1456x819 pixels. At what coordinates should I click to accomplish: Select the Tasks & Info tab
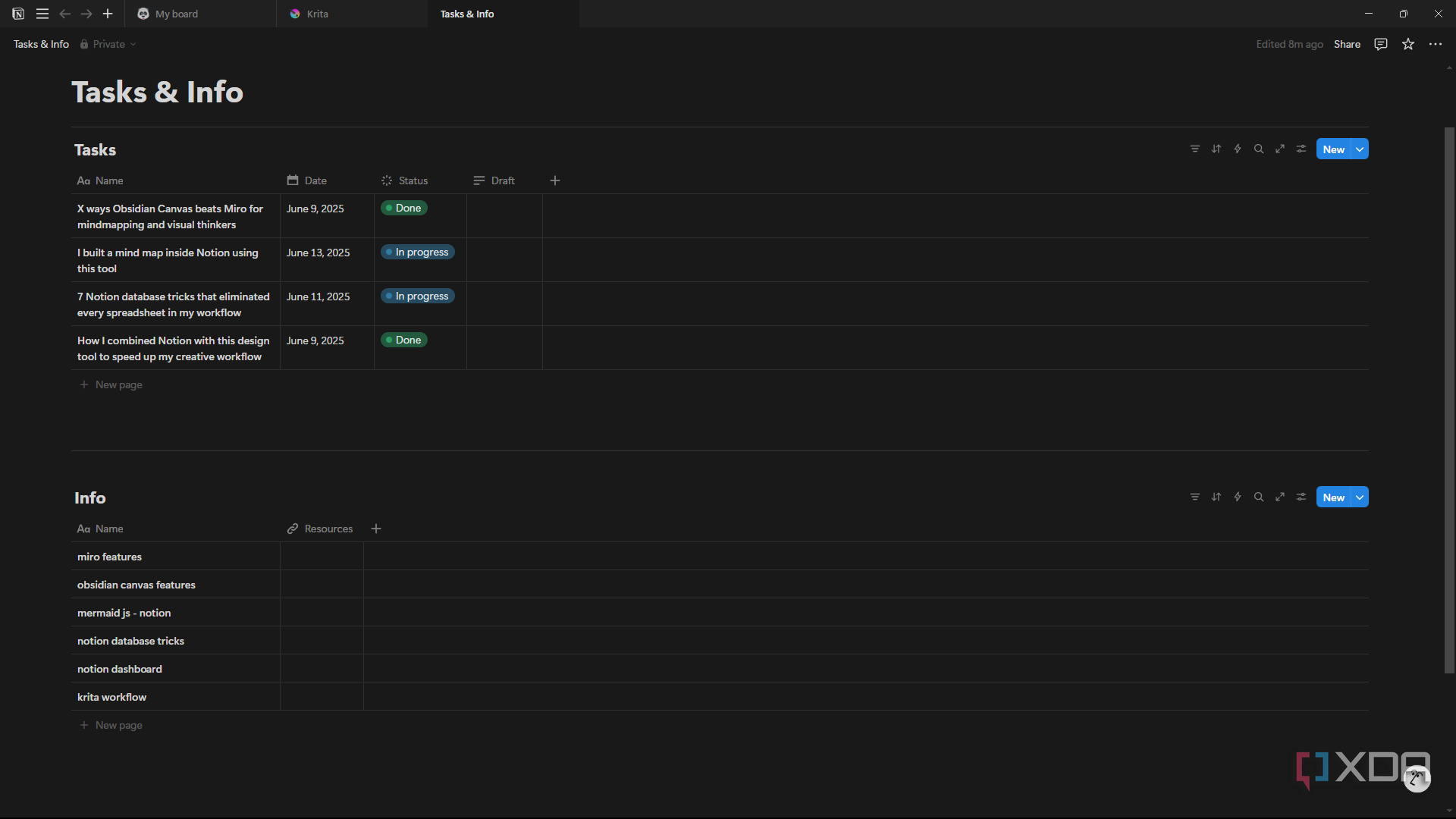point(504,14)
